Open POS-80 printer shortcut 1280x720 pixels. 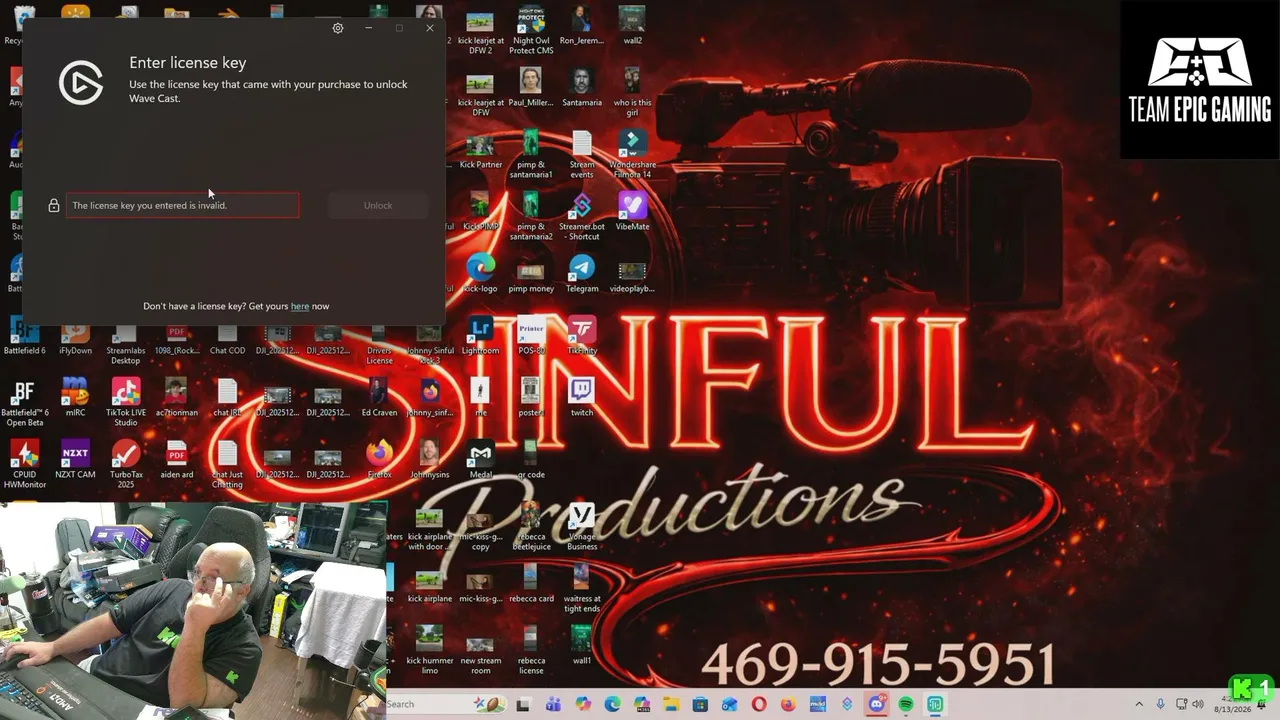point(531,336)
